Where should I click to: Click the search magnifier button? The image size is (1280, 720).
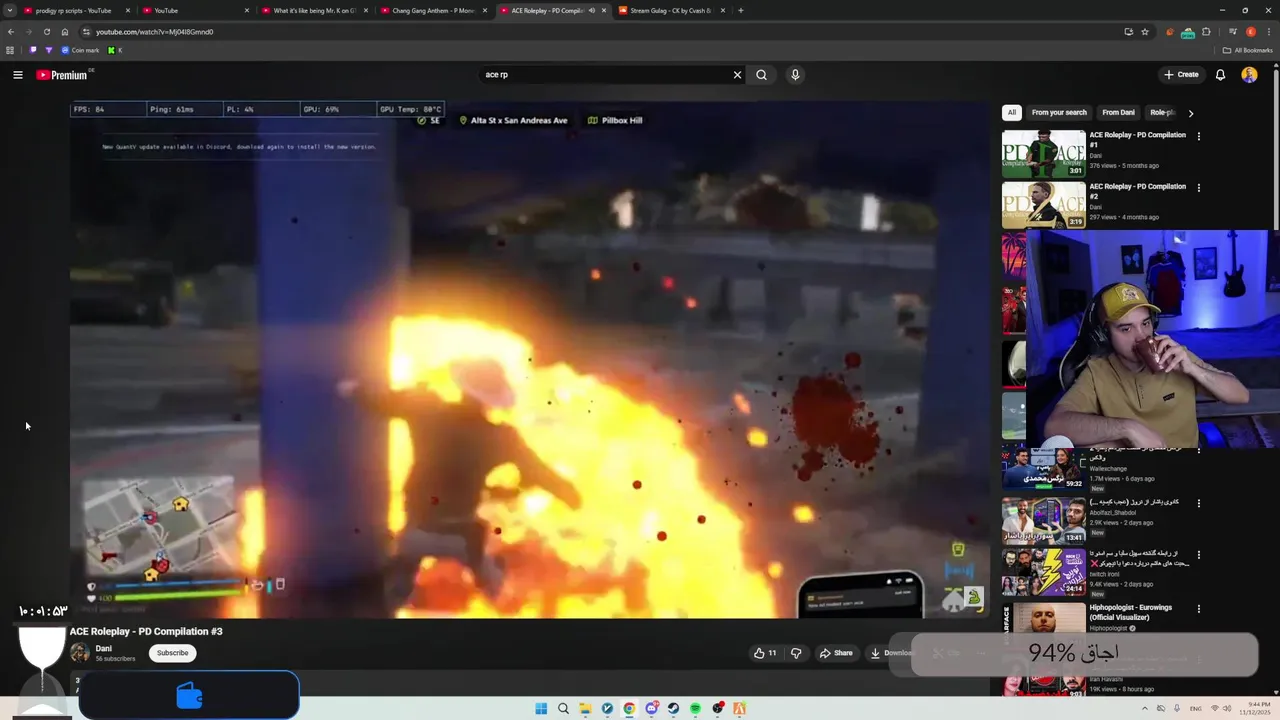(761, 75)
